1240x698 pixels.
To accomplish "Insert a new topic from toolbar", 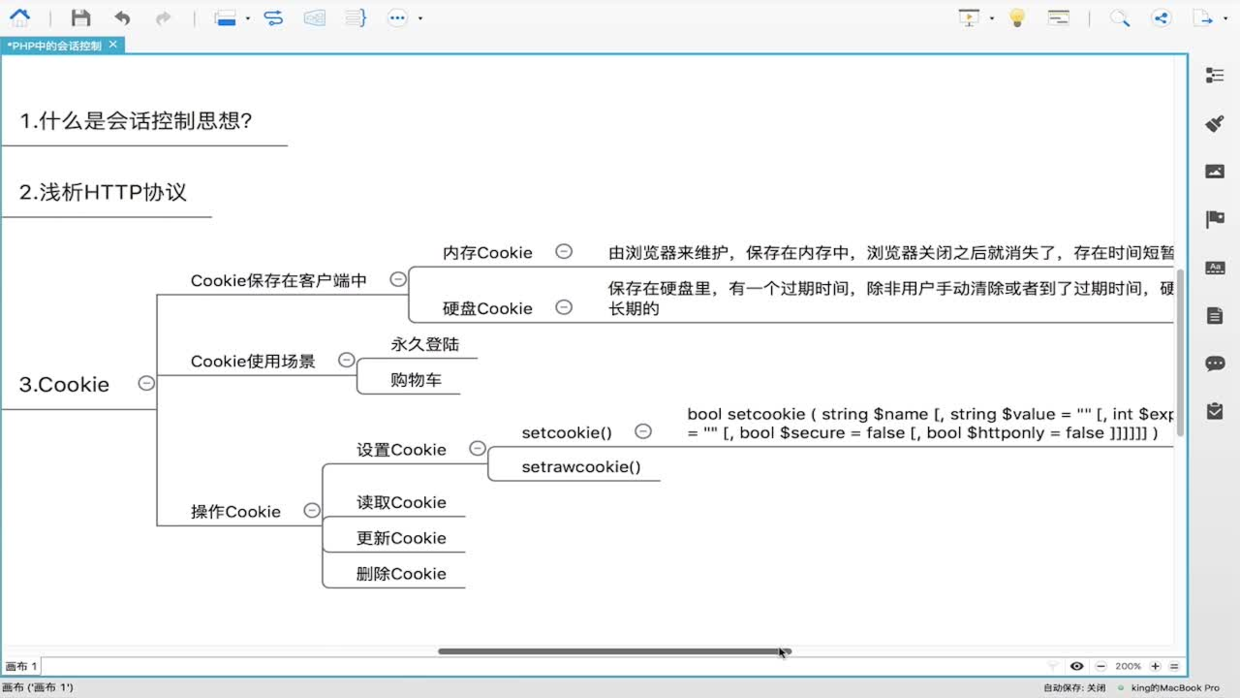I will (226, 18).
